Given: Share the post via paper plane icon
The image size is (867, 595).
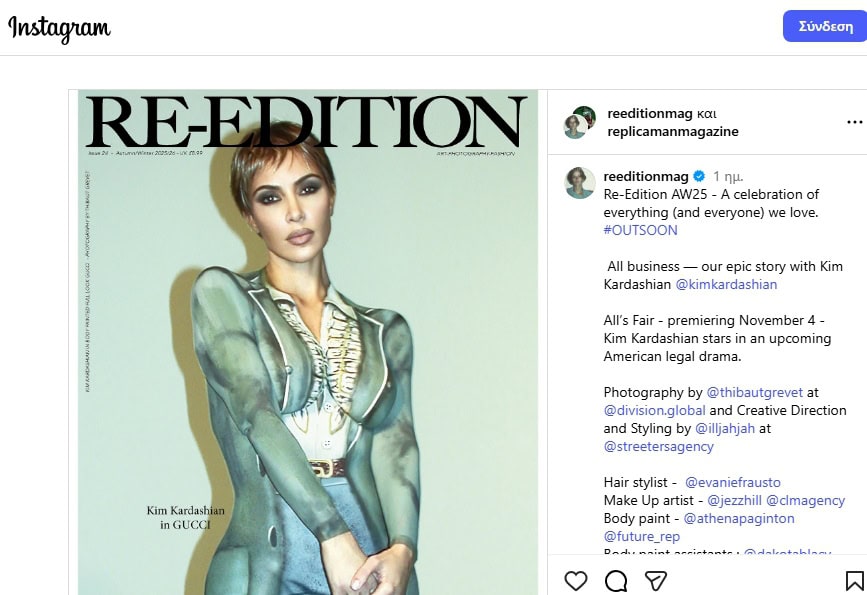Looking at the screenshot, I should click(656, 580).
